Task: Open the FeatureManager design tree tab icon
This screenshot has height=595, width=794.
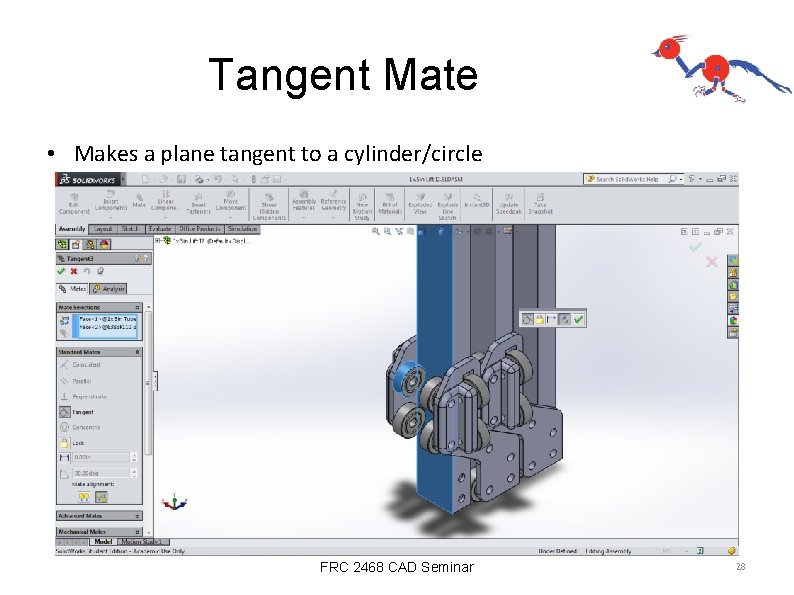Action: click(62, 245)
